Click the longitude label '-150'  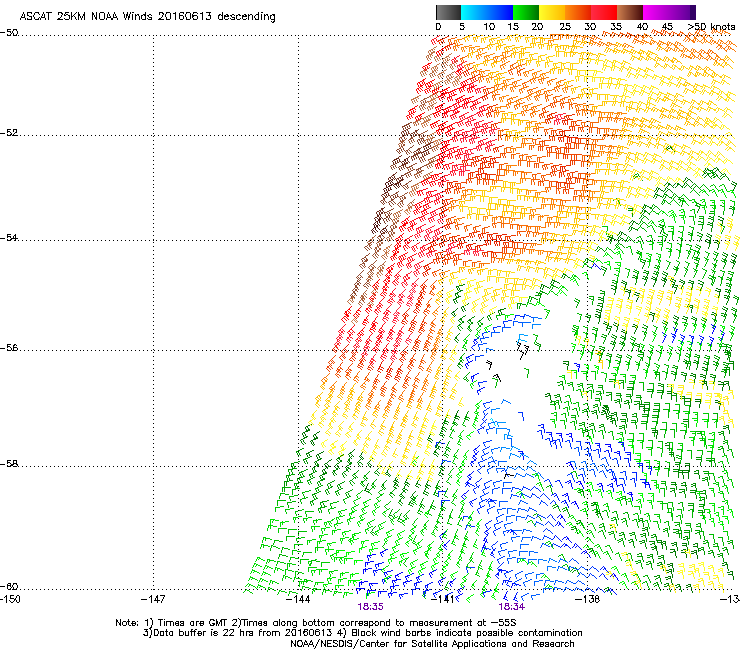pos(10,599)
